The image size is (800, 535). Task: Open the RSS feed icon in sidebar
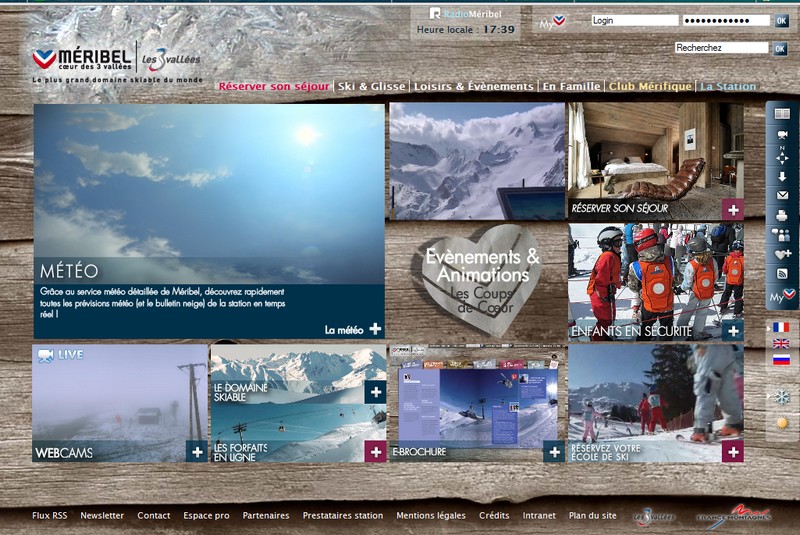pyautogui.click(x=782, y=274)
